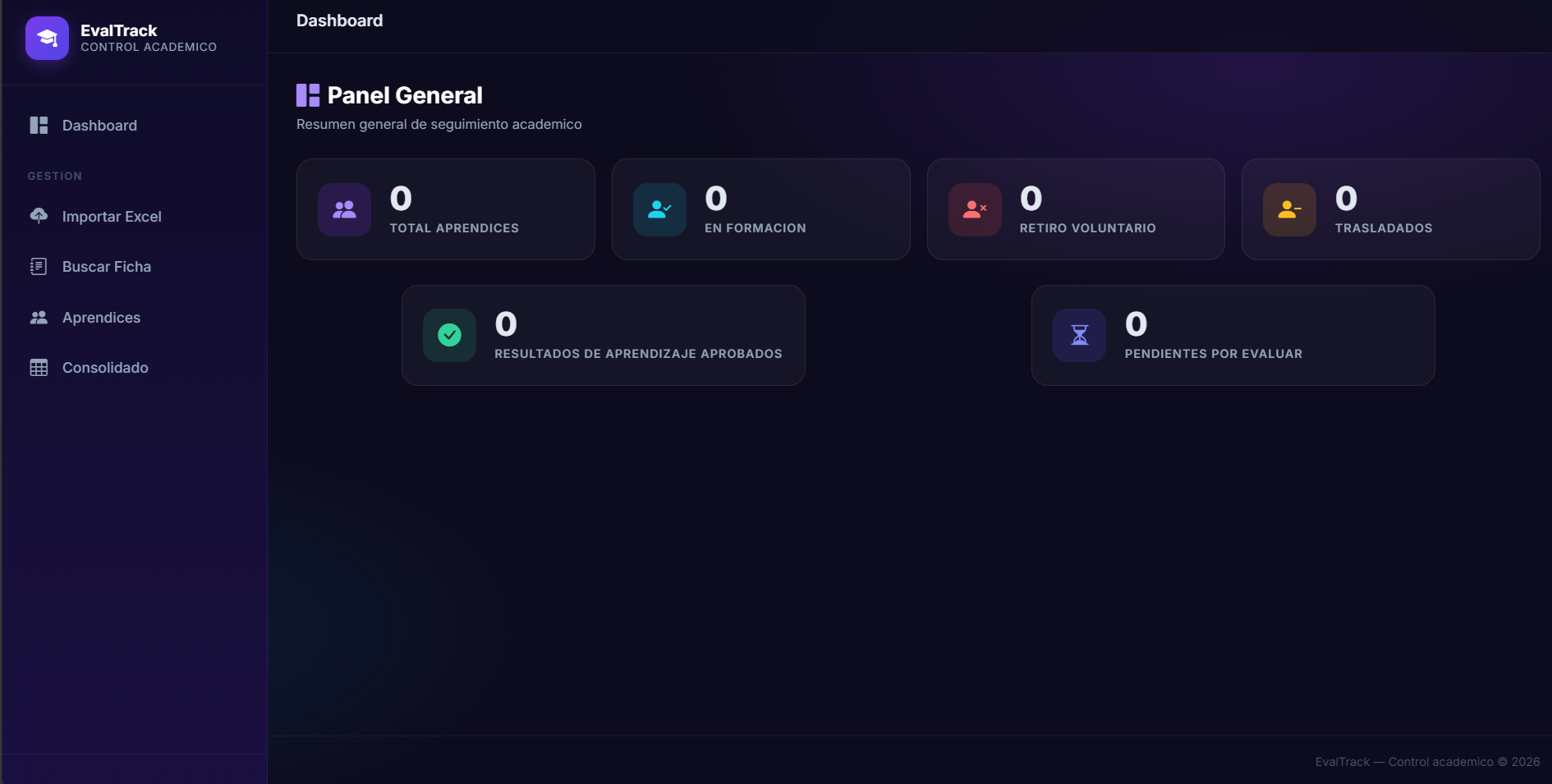The height and width of the screenshot is (784, 1552).
Task: Click the purple Total Aprendices group icon
Action: tap(344, 209)
